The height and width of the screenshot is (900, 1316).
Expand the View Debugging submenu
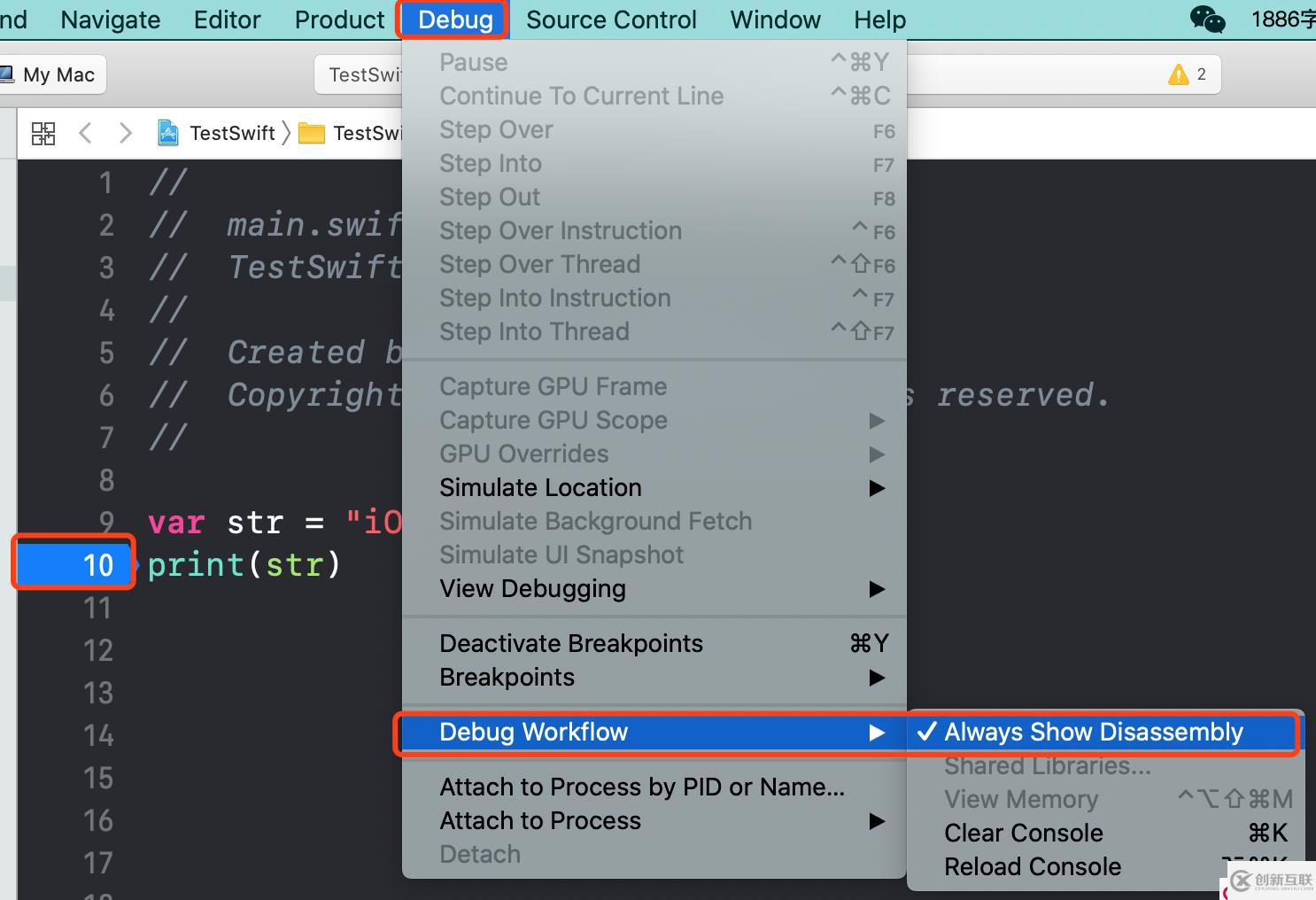pos(654,588)
